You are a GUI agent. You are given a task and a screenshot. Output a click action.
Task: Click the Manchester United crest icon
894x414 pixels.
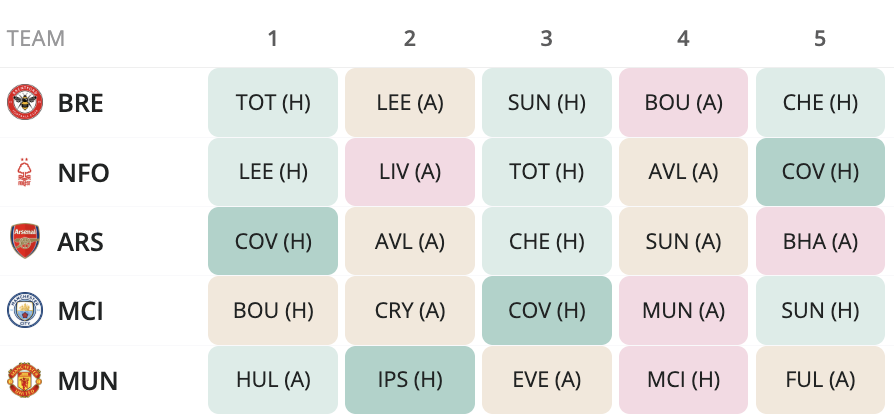pyautogui.click(x=25, y=380)
